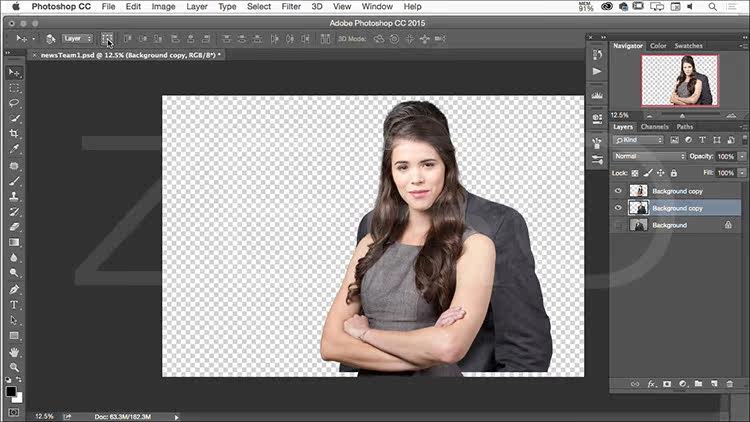Switch to the Paths tab
Image resolution: width=750 pixels, height=422 pixels.
684,127
